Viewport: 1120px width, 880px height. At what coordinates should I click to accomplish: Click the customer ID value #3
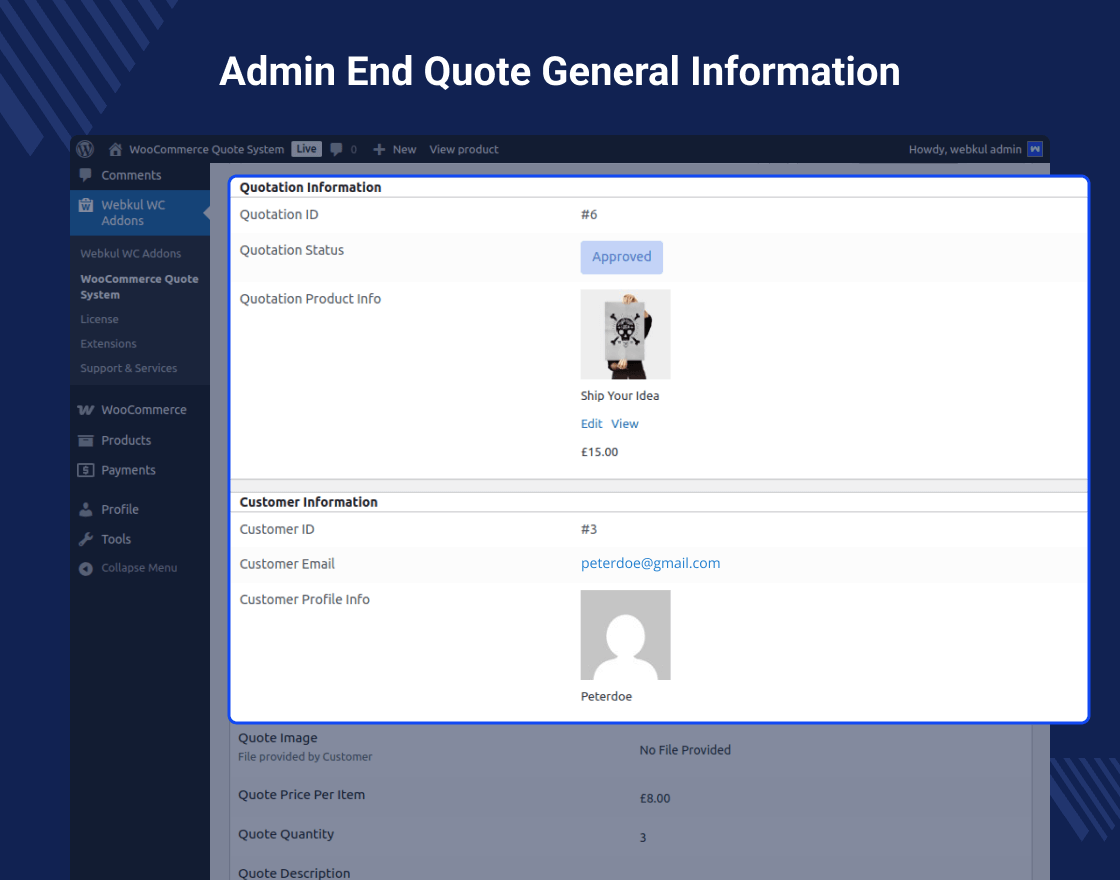pyautogui.click(x=589, y=529)
